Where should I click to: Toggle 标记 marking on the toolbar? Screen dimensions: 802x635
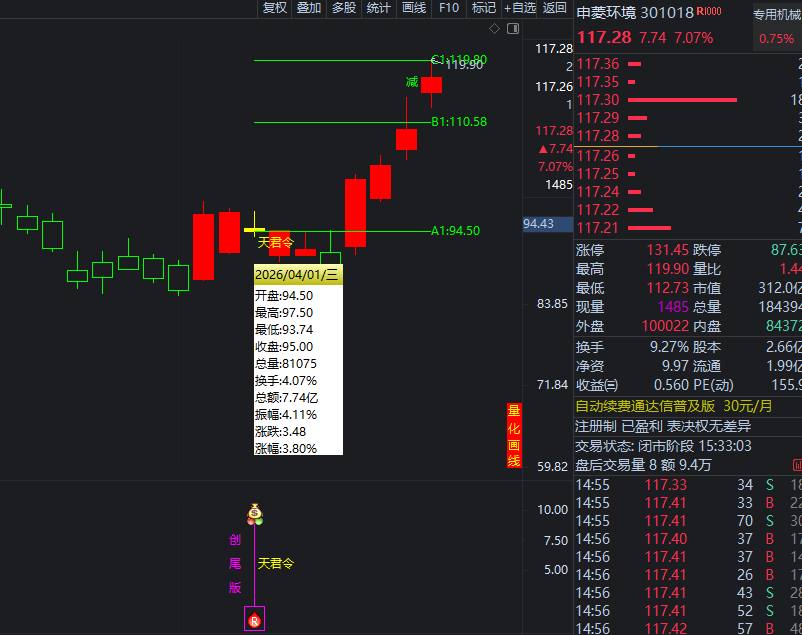[x=484, y=8]
